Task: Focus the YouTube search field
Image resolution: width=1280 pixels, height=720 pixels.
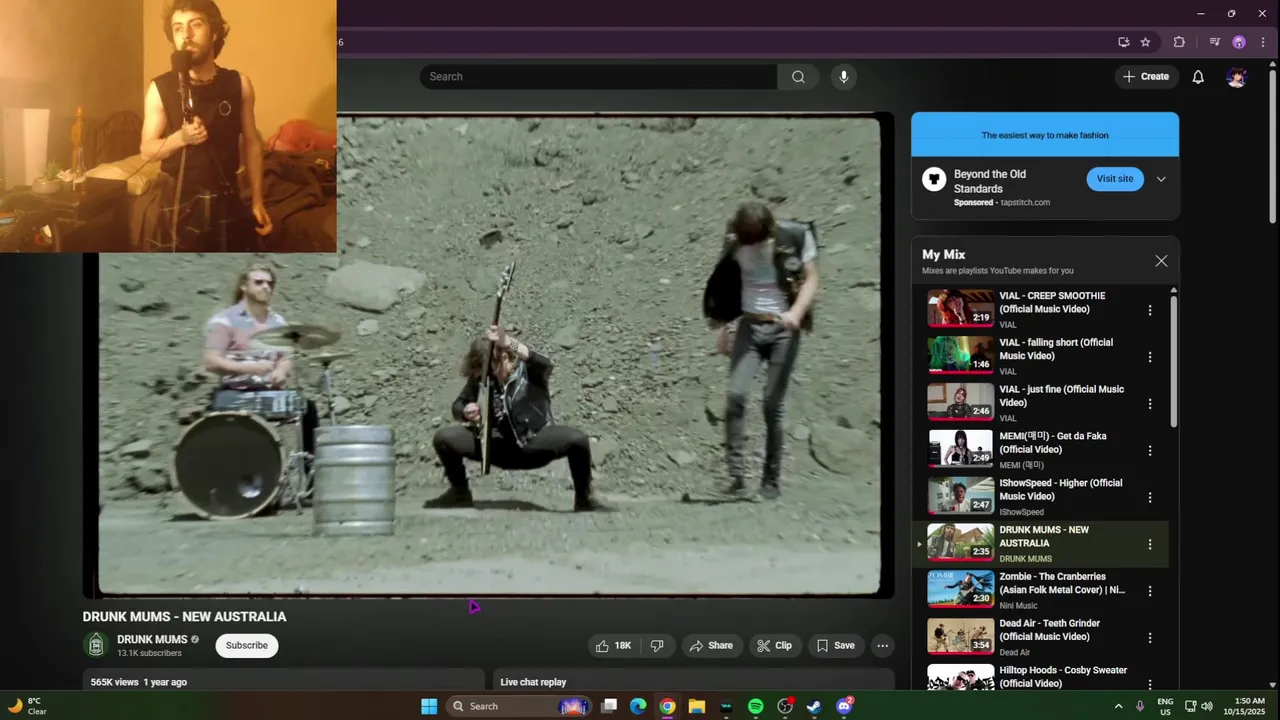Action: 598,77
